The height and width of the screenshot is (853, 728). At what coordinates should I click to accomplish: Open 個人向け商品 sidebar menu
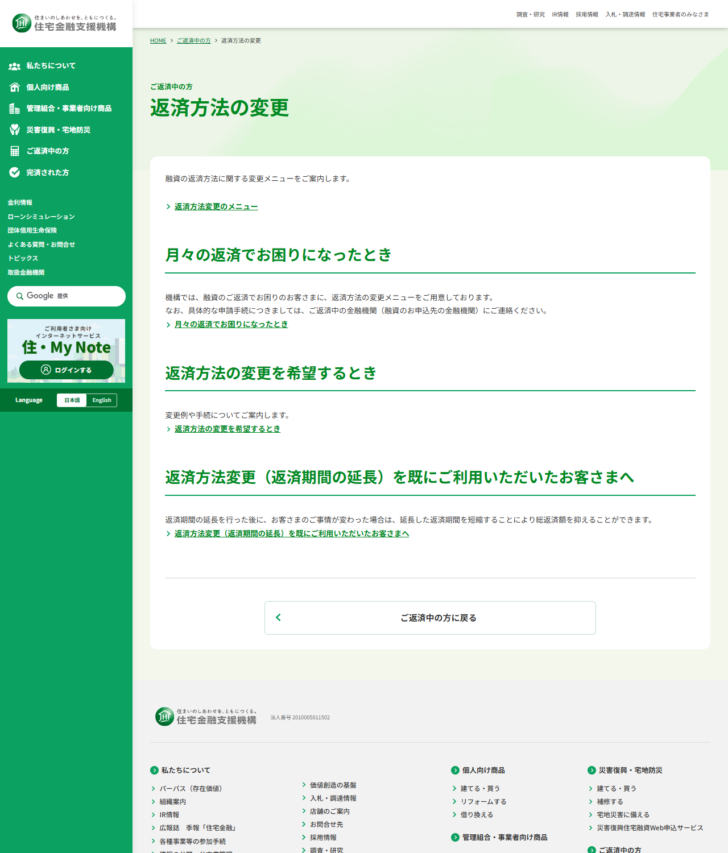47,87
